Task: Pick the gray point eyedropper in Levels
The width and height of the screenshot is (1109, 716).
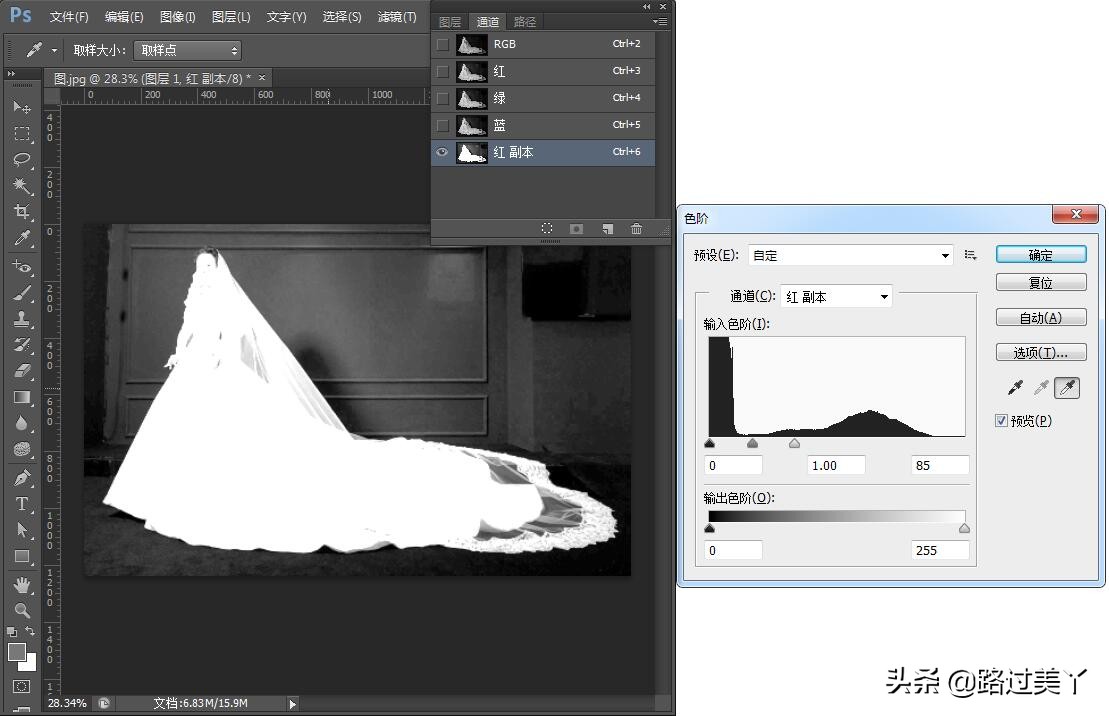Action: 1041,388
